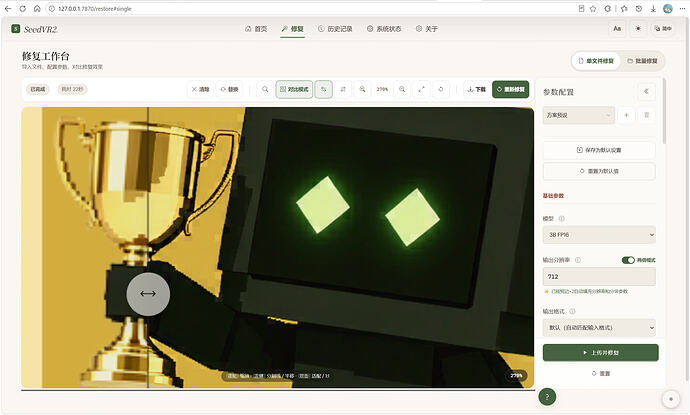Click the magnifier inspect icon in toolbar
690x415 pixels.
tap(265, 89)
